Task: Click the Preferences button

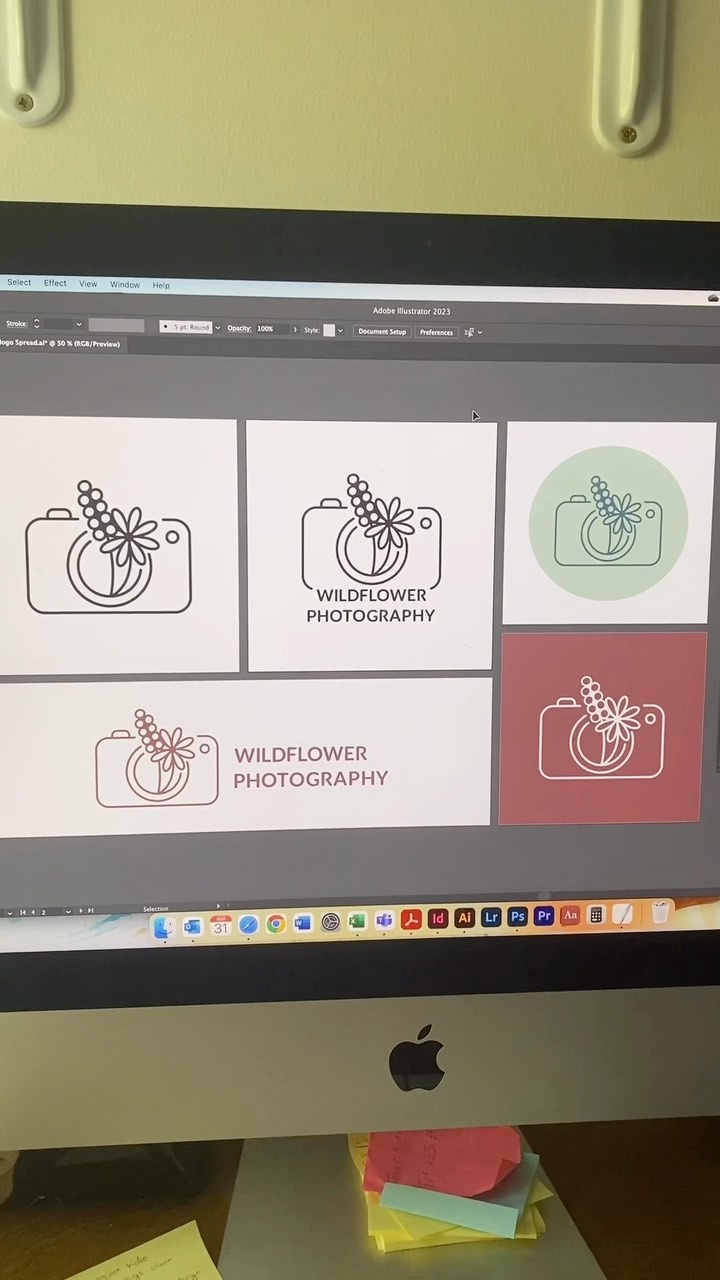Action: [x=436, y=332]
